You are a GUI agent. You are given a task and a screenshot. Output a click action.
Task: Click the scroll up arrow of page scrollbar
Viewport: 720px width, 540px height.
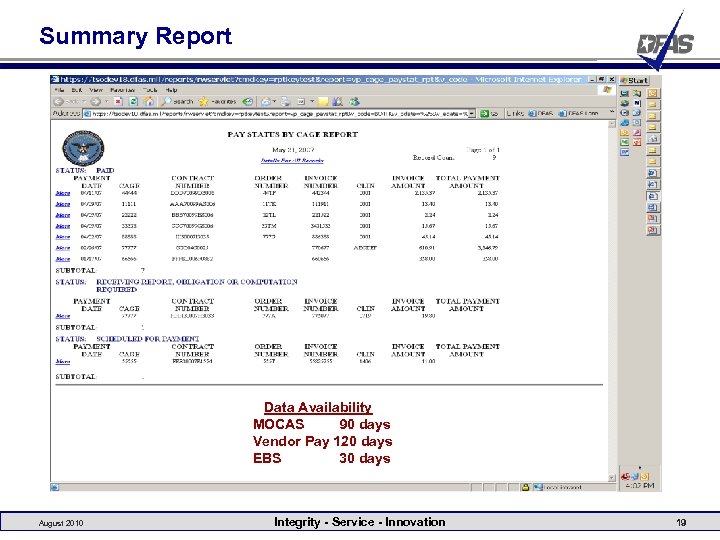tap(611, 124)
